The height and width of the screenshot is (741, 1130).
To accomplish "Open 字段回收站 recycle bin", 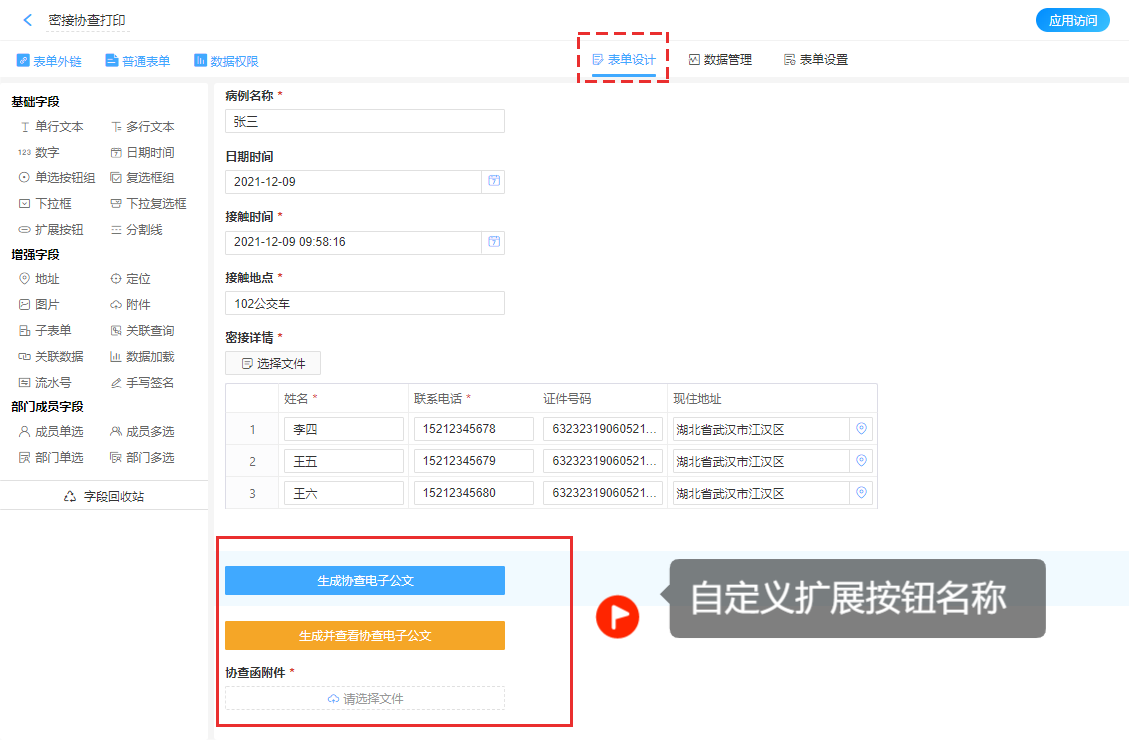I will [104, 496].
